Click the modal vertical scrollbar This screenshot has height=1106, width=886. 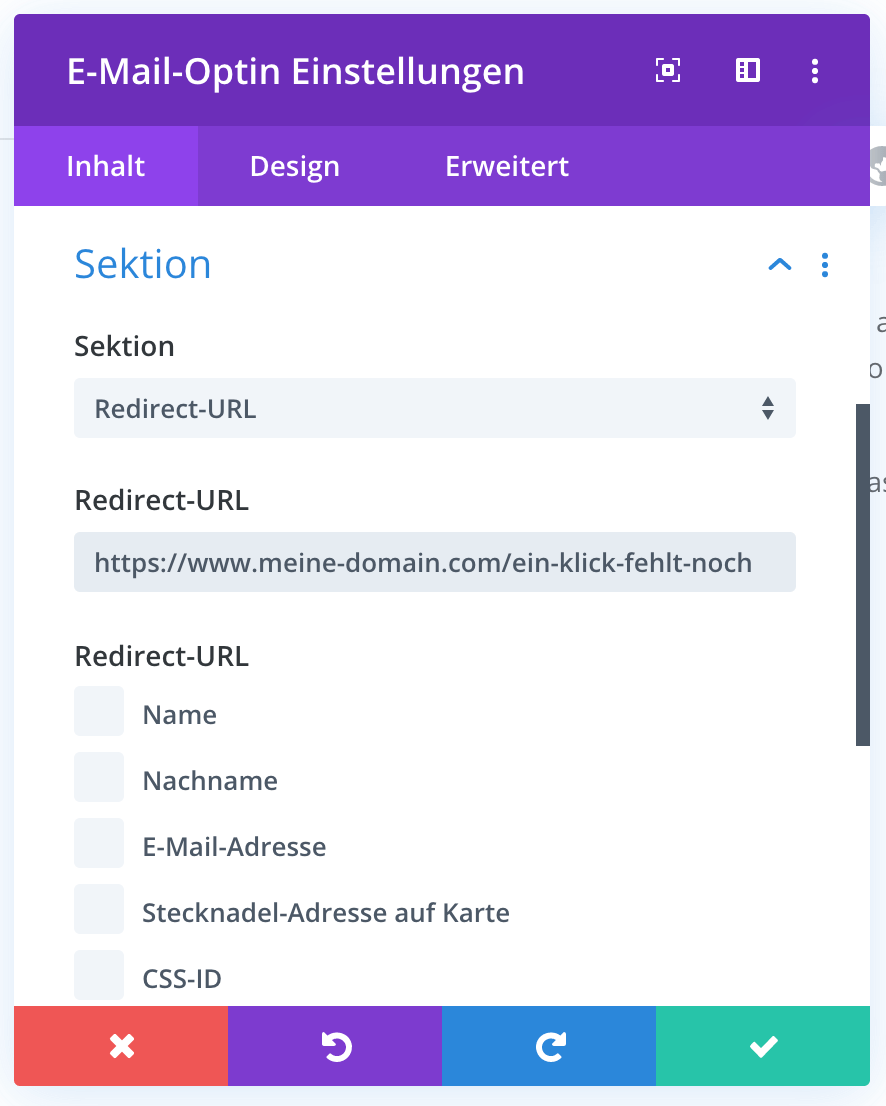[863, 575]
